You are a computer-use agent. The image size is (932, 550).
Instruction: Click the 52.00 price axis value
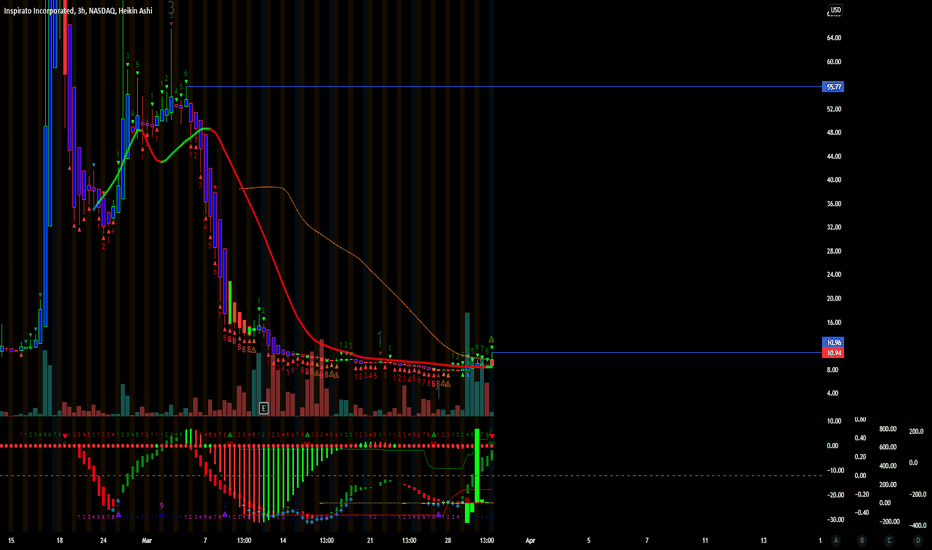pyautogui.click(x=834, y=109)
